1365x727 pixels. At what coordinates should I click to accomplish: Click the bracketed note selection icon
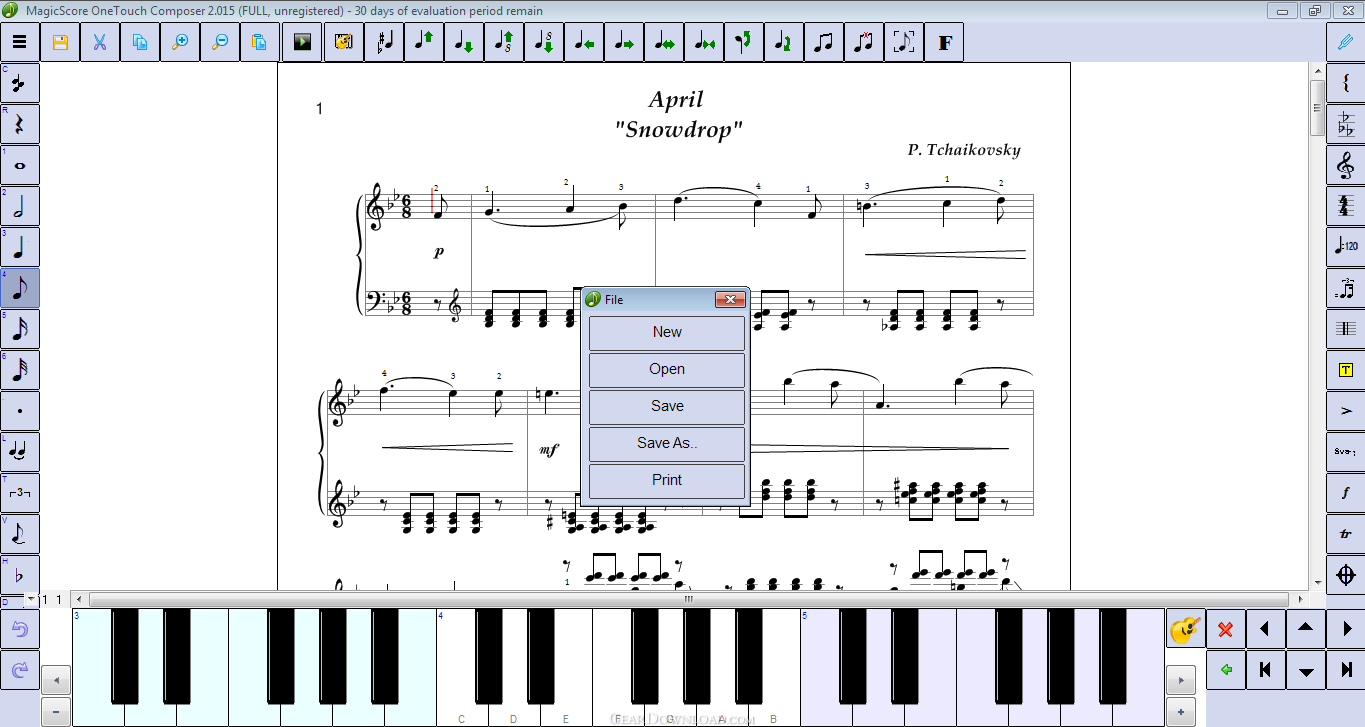click(904, 42)
